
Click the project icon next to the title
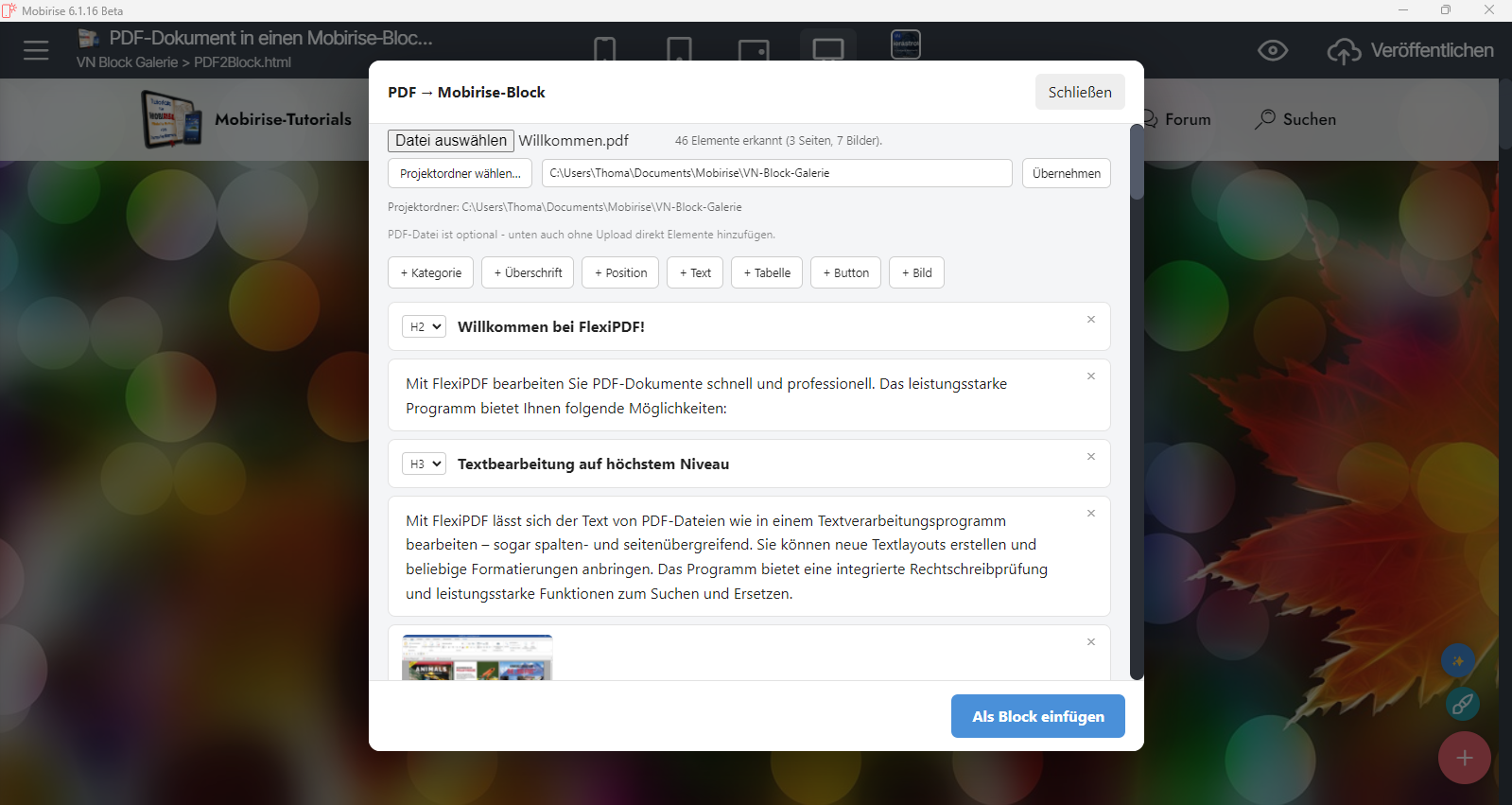(x=89, y=38)
